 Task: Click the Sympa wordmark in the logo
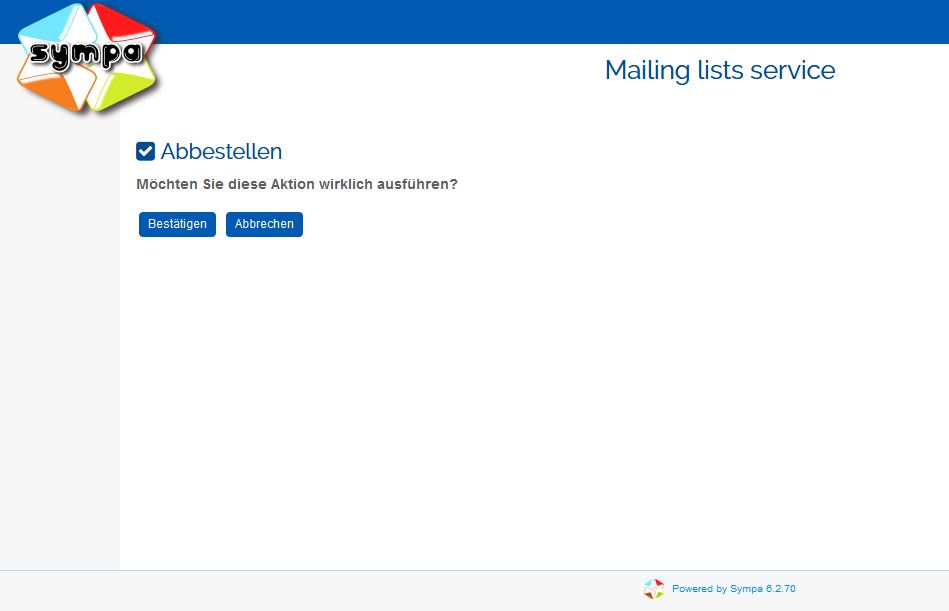point(84,53)
